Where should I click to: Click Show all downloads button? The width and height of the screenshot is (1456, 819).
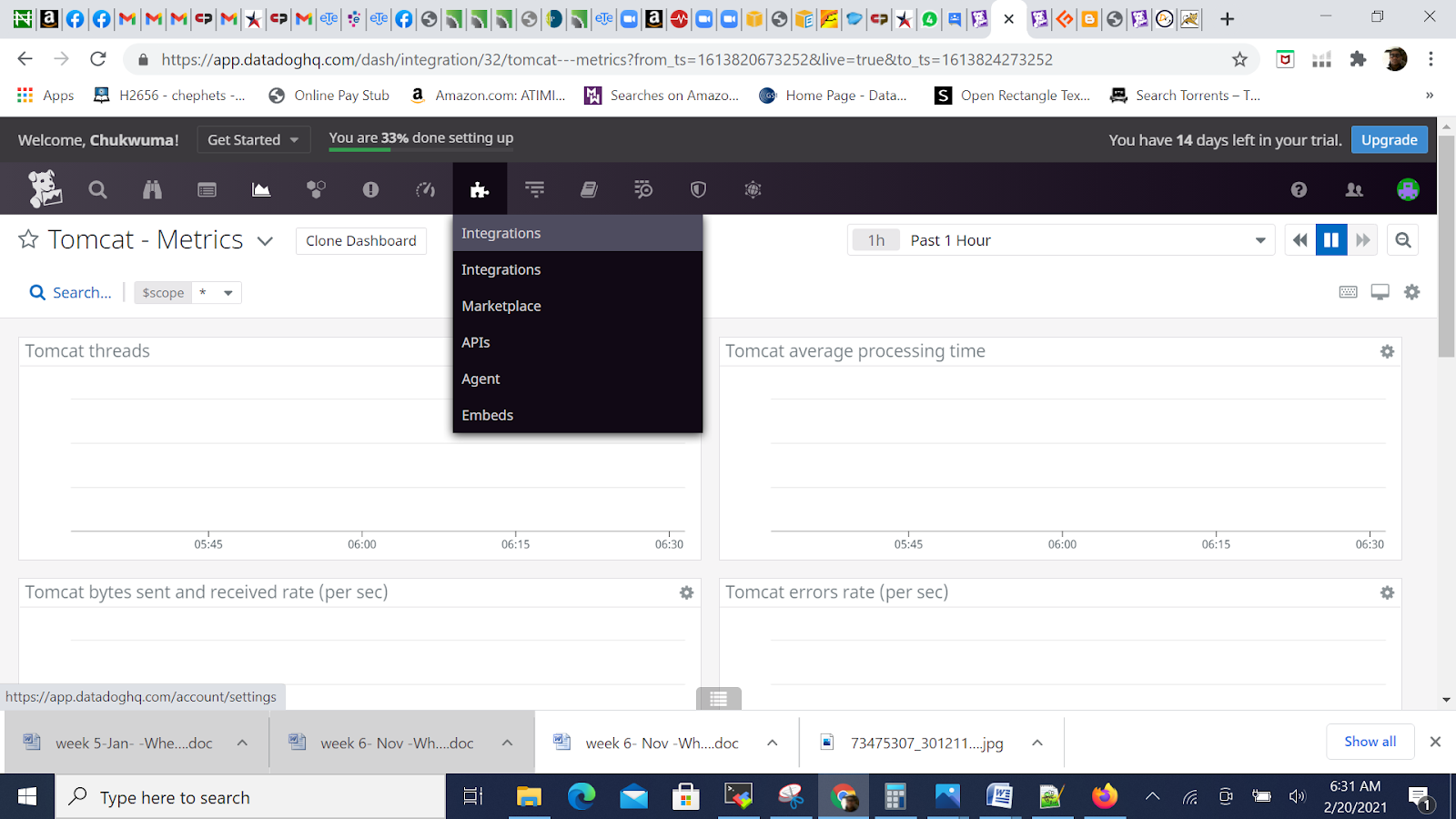[x=1370, y=741]
